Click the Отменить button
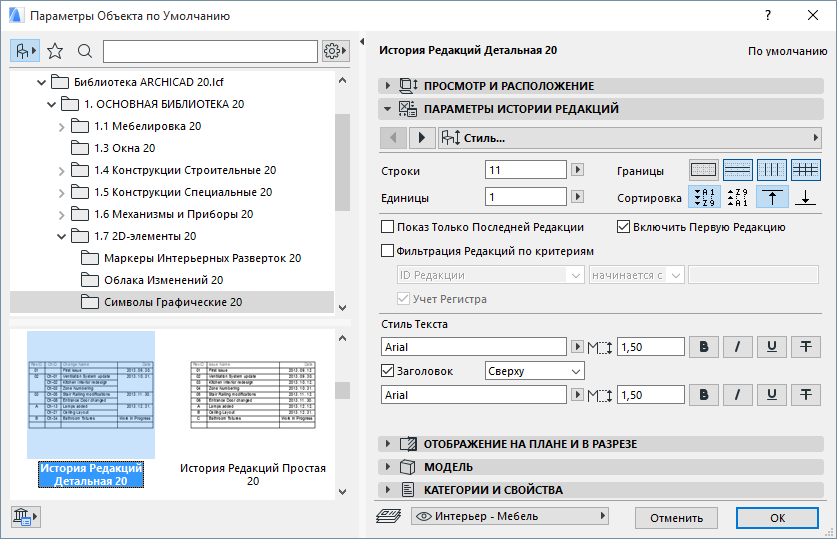This screenshot has width=837, height=539. 676,518
